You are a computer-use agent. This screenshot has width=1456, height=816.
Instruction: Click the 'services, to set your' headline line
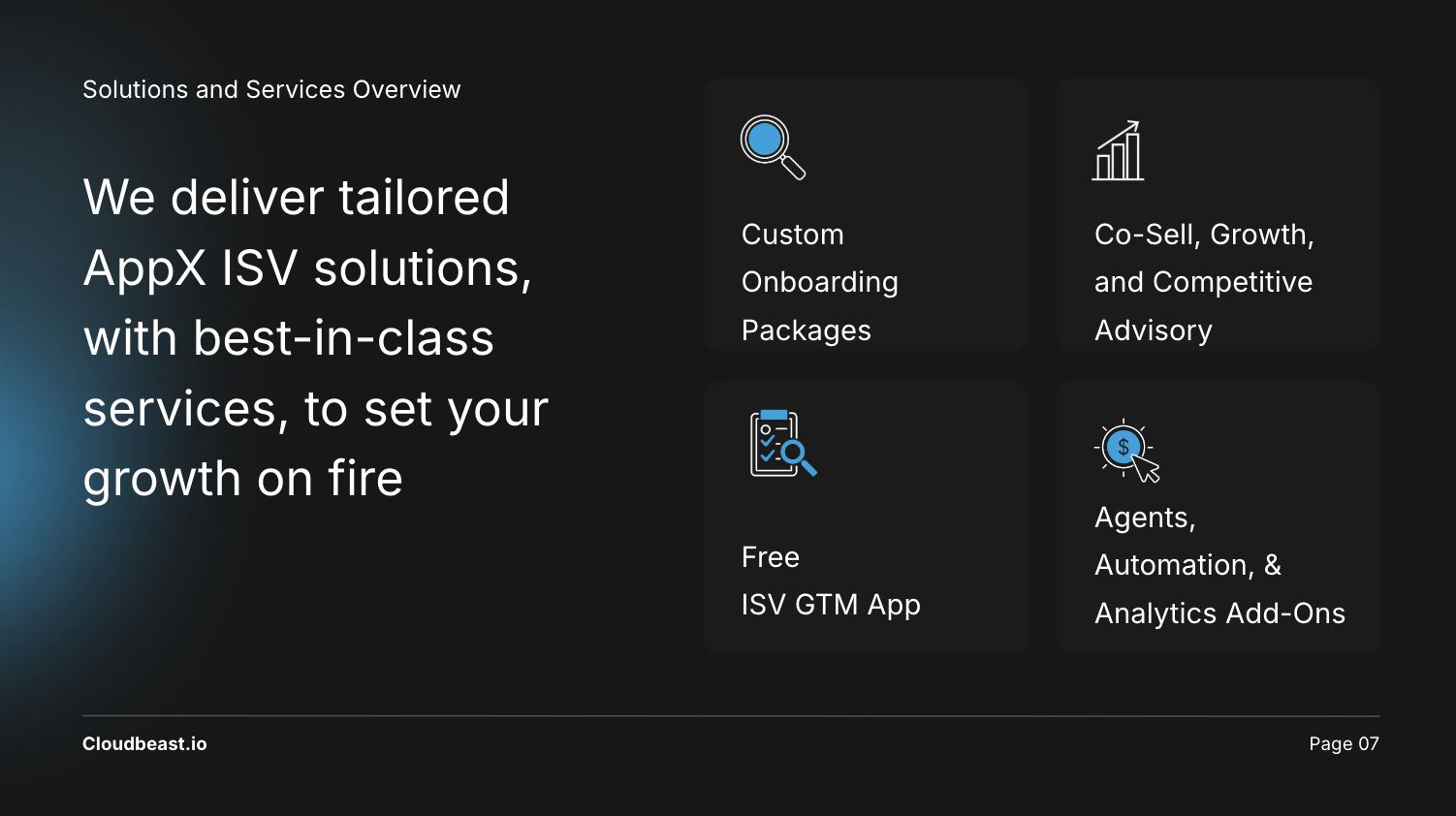pyautogui.click(x=316, y=409)
